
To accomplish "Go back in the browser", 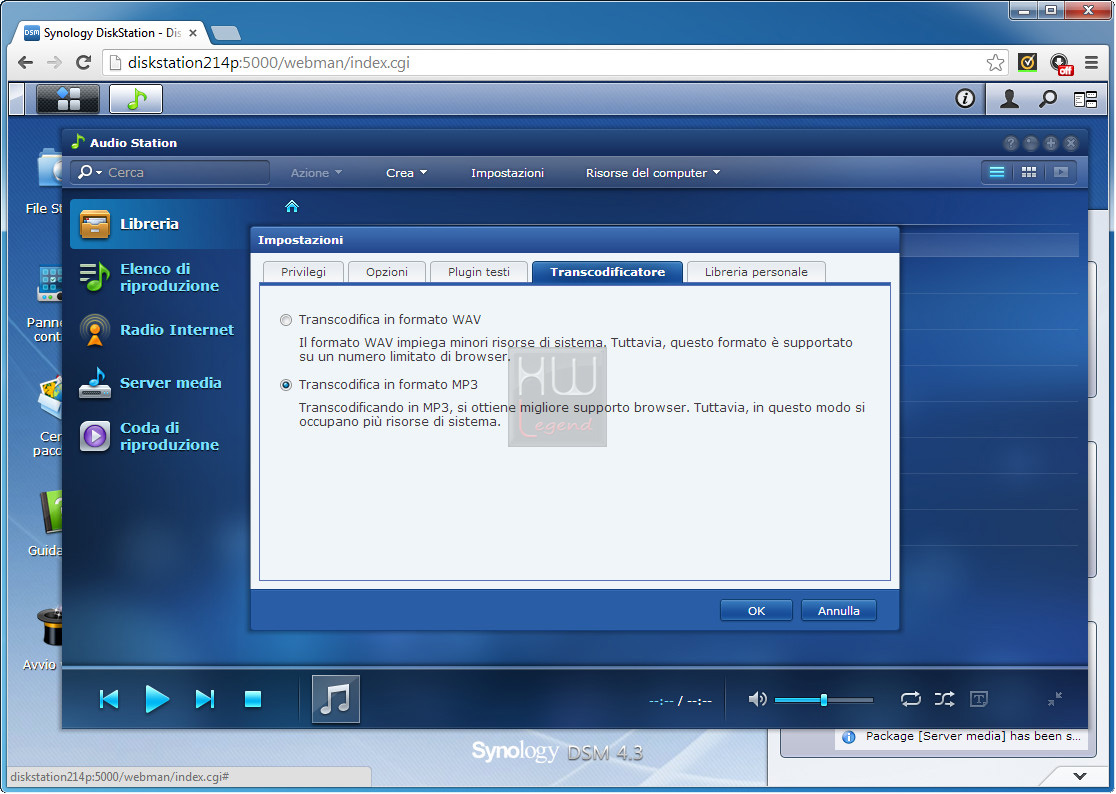I will click(26, 63).
